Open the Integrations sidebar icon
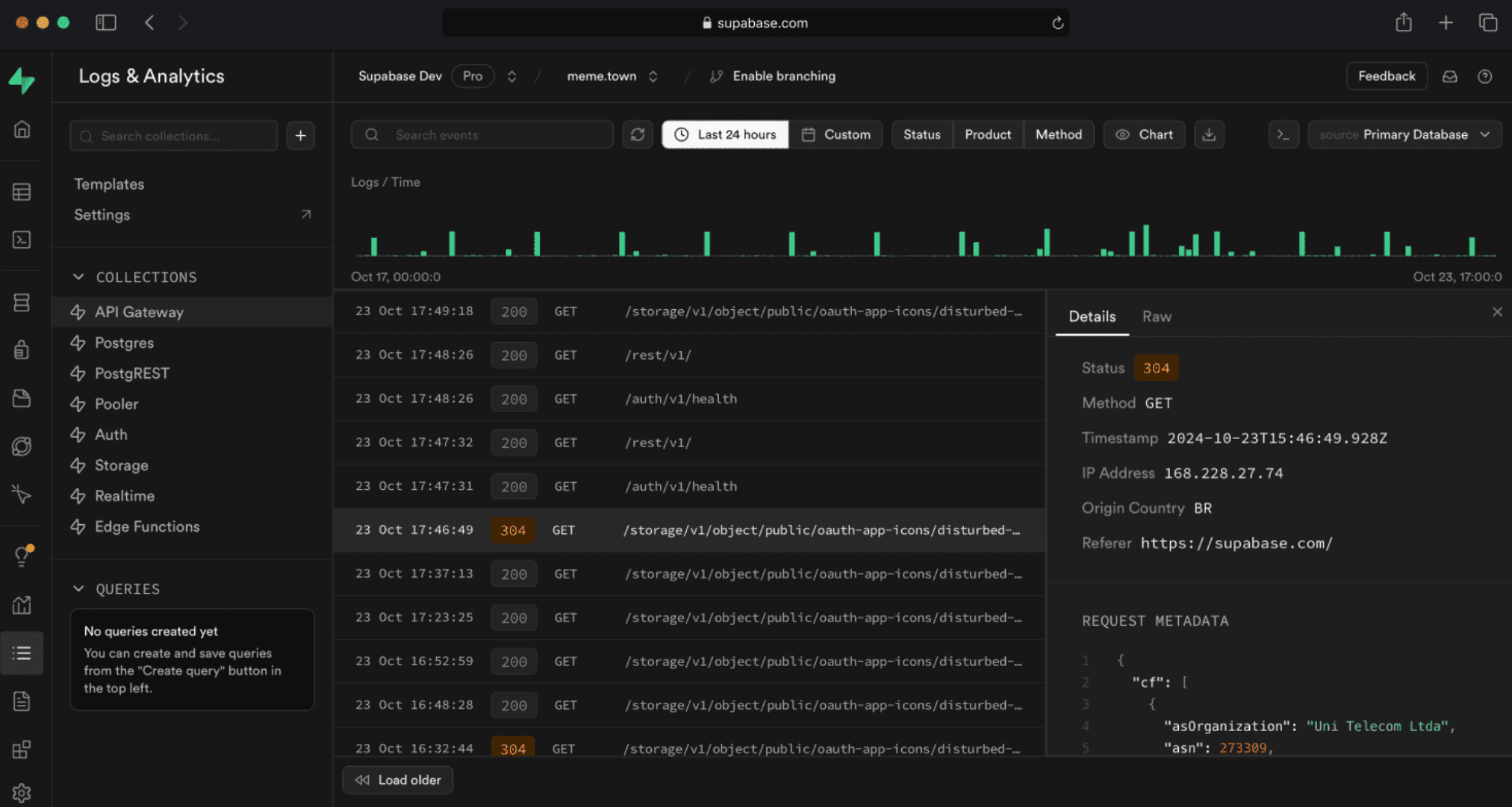 coord(22,749)
